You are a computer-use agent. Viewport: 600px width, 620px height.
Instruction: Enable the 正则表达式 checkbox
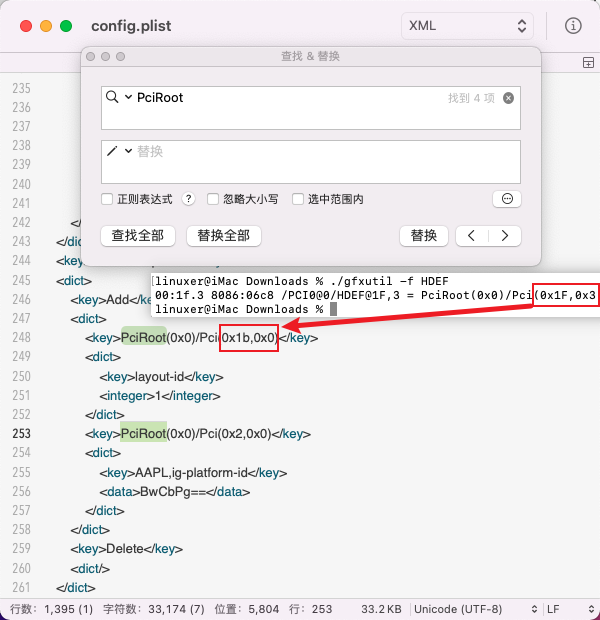(107, 199)
